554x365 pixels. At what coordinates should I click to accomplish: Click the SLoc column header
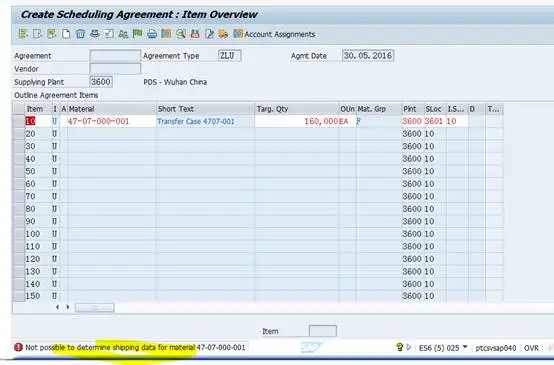[x=435, y=109]
